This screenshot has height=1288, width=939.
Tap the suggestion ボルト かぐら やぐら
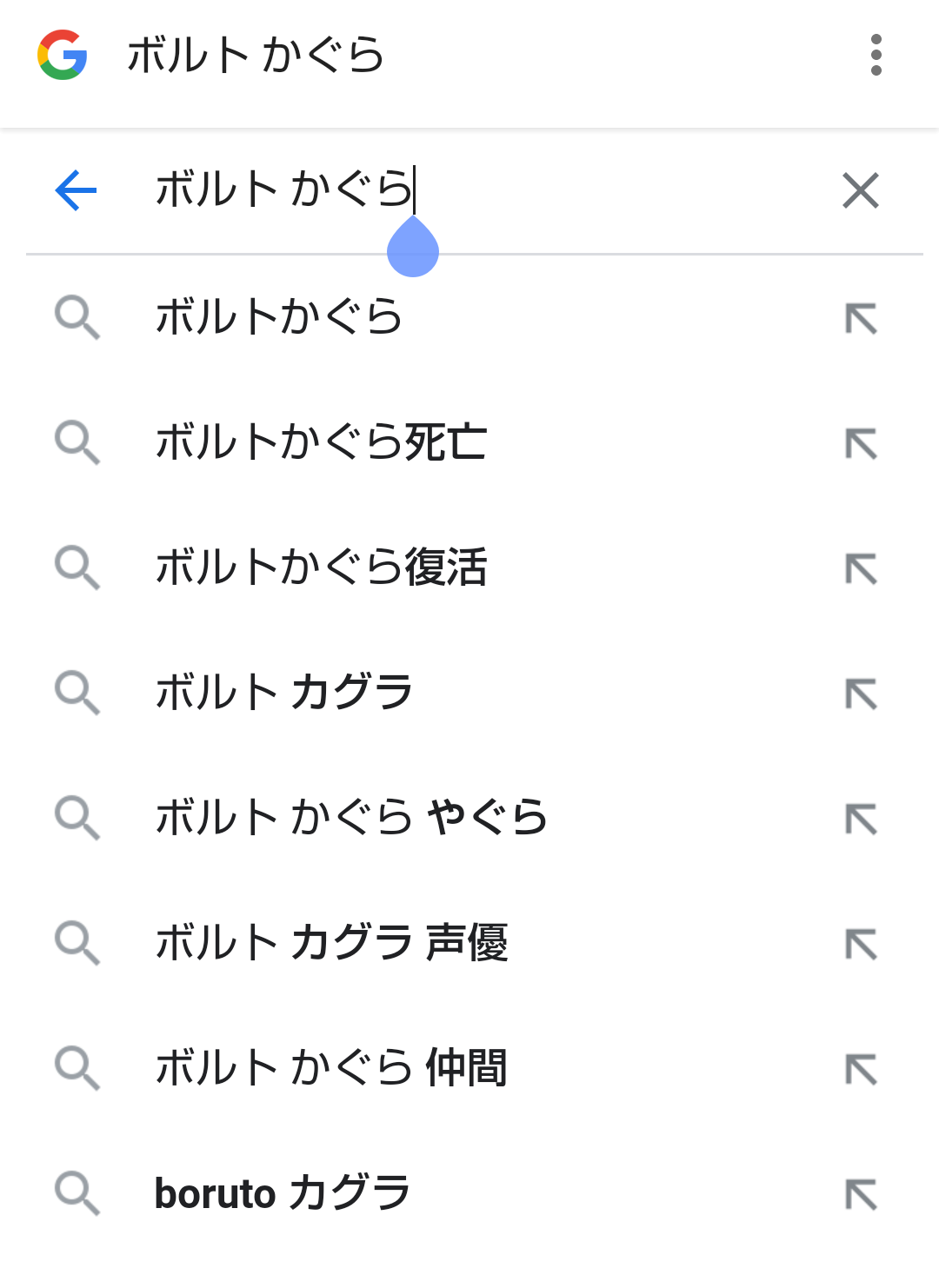pyautogui.click(x=350, y=818)
